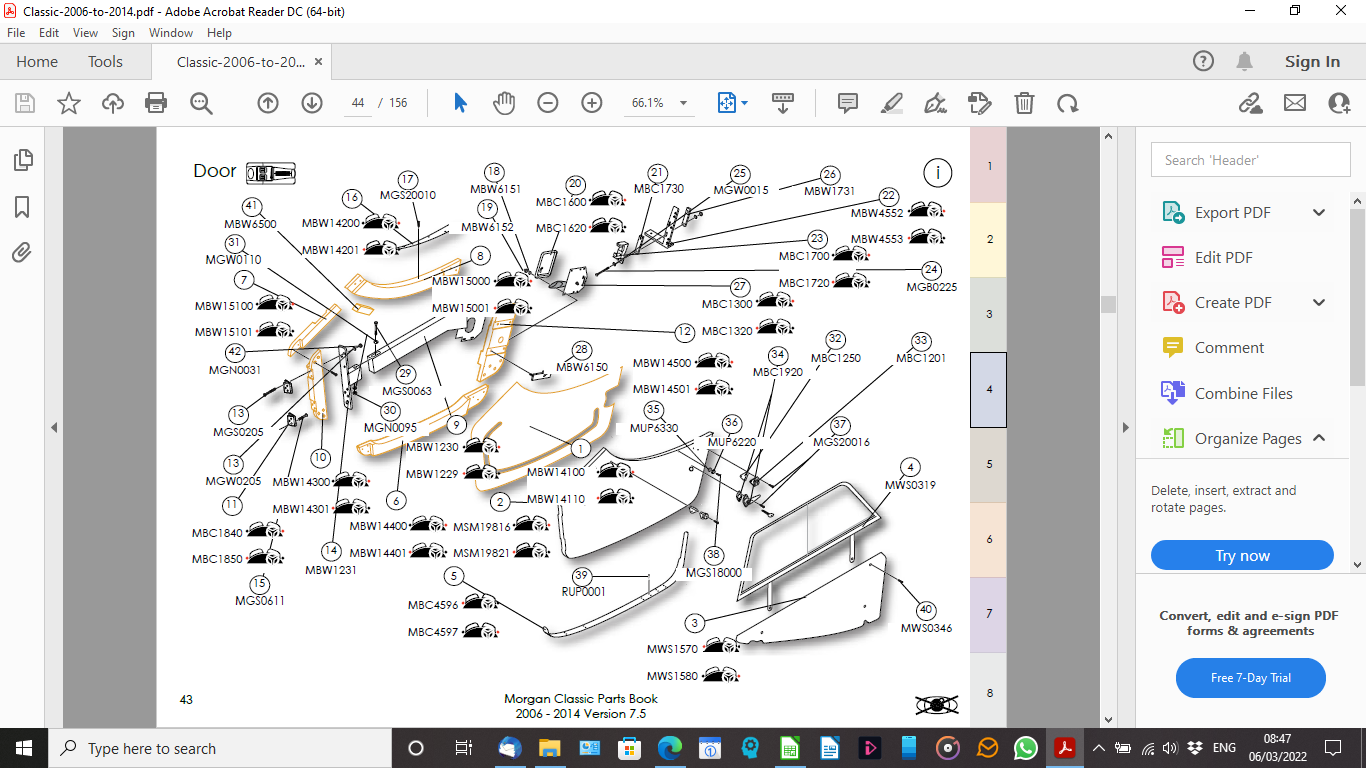
Task: Share a link to this file
Action: [x=1250, y=103]
